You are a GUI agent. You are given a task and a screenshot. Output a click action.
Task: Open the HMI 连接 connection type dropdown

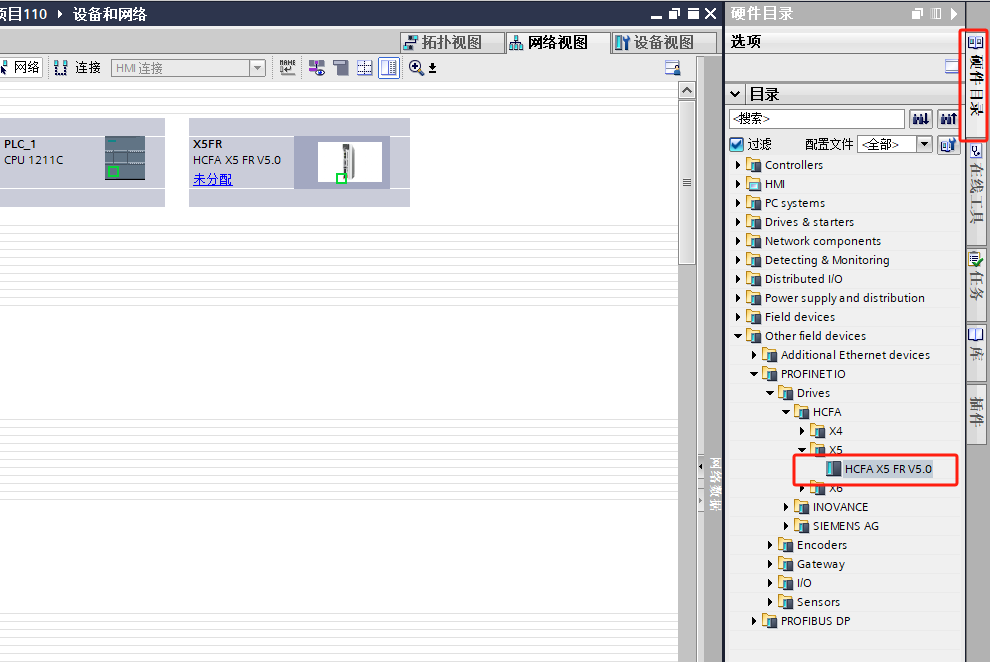click(257, 68)
